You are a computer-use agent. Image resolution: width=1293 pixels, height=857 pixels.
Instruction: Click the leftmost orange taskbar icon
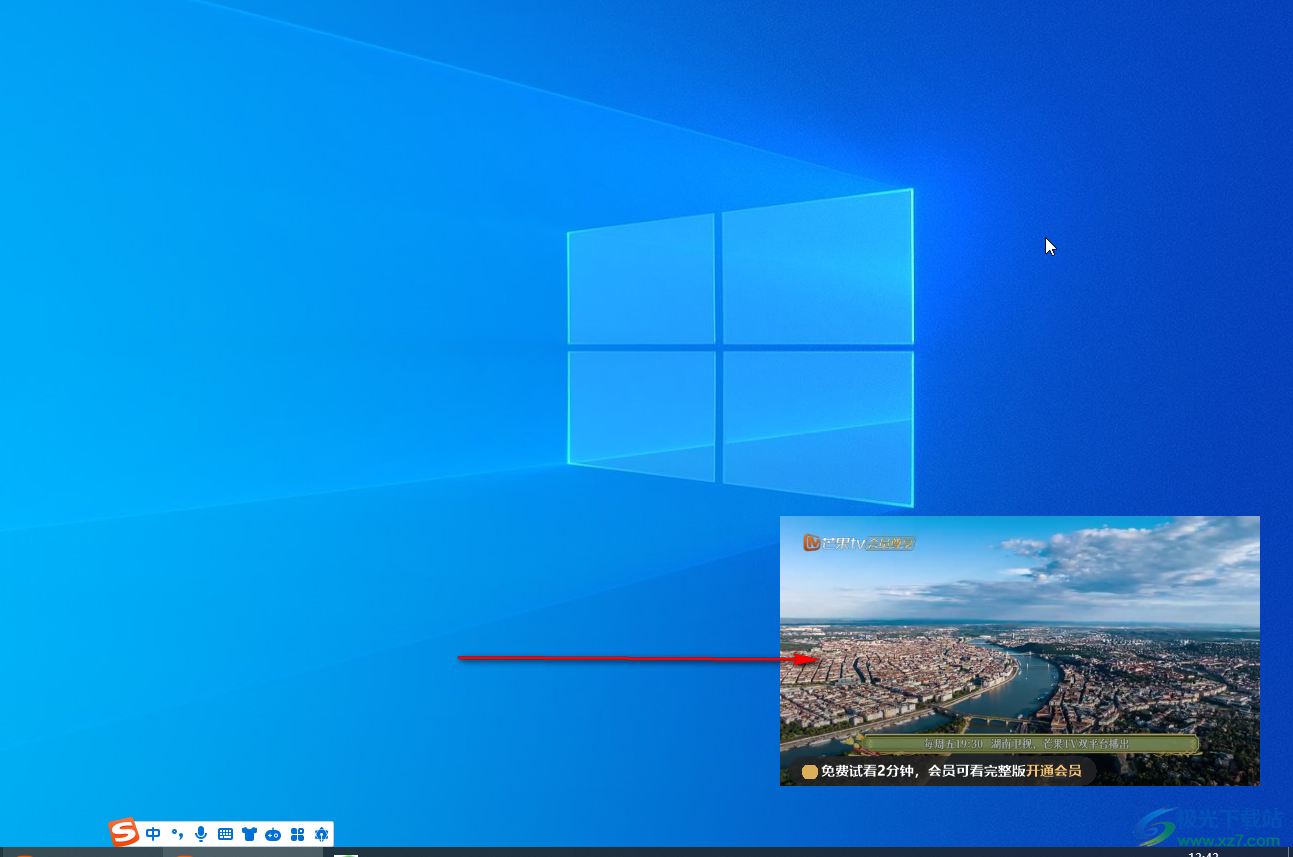coord(25,854)
